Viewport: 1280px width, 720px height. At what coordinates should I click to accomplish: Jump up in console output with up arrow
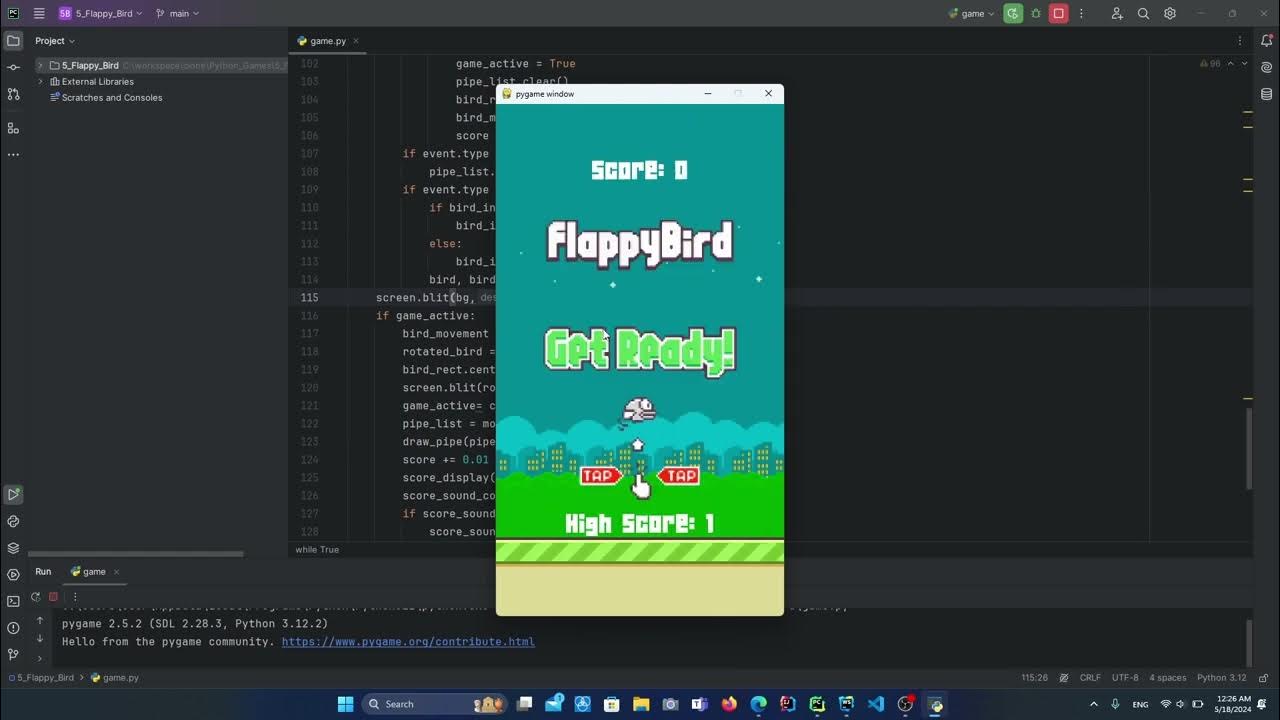pos(40,620)
